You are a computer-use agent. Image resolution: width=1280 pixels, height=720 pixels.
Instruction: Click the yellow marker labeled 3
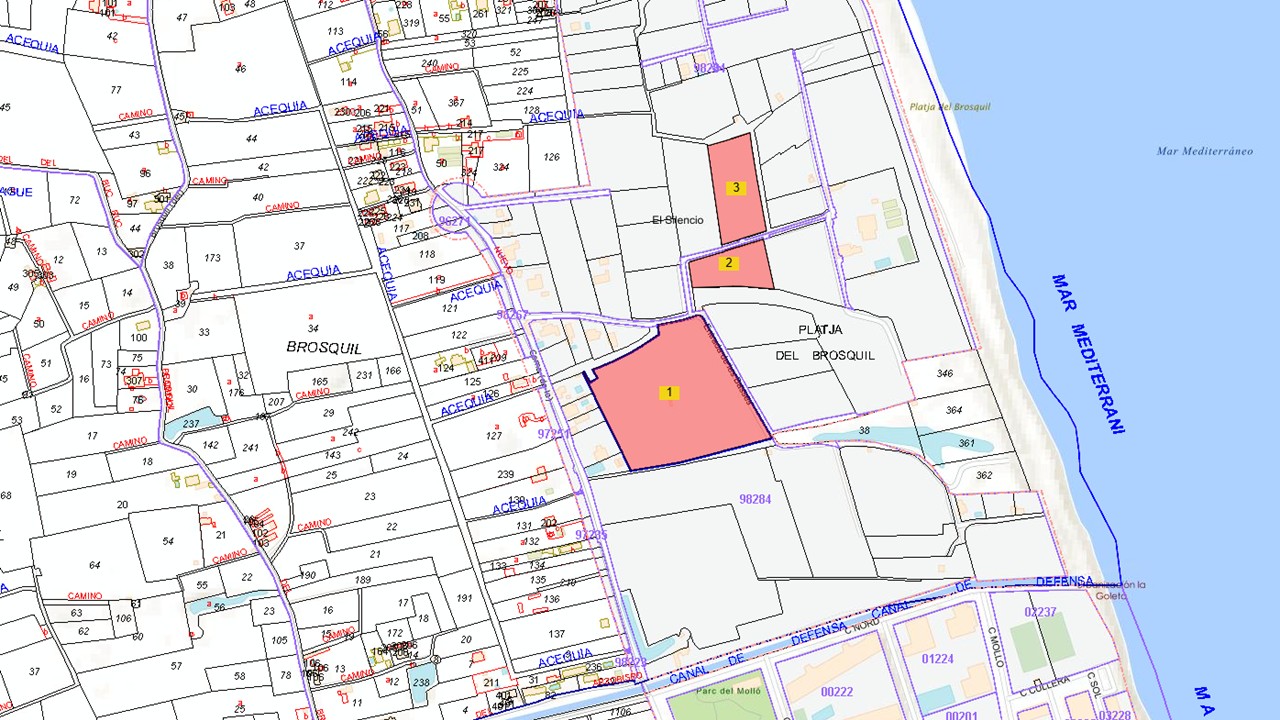736,188
